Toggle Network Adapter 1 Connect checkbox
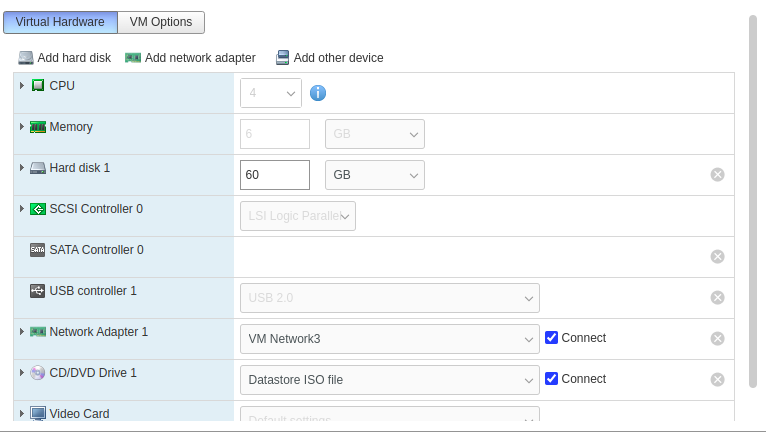Screen dimensions: 766x432 point(552,338)
